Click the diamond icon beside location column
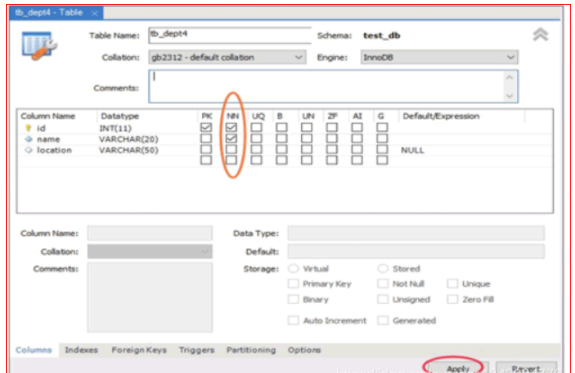The width and height of the screenshot is (575, 373). tap(29, 150)
